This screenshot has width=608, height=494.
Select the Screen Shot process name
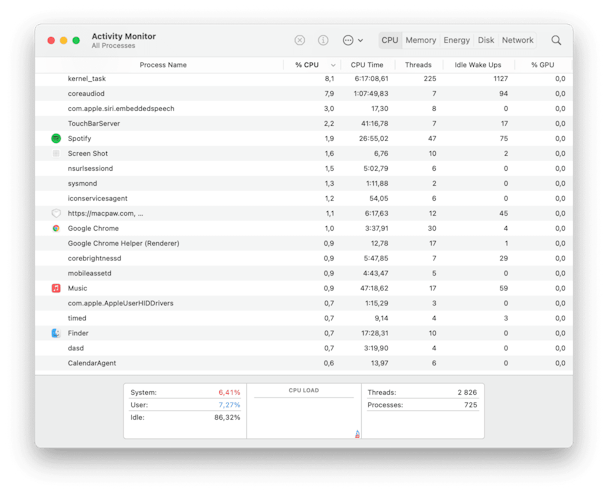88,154
